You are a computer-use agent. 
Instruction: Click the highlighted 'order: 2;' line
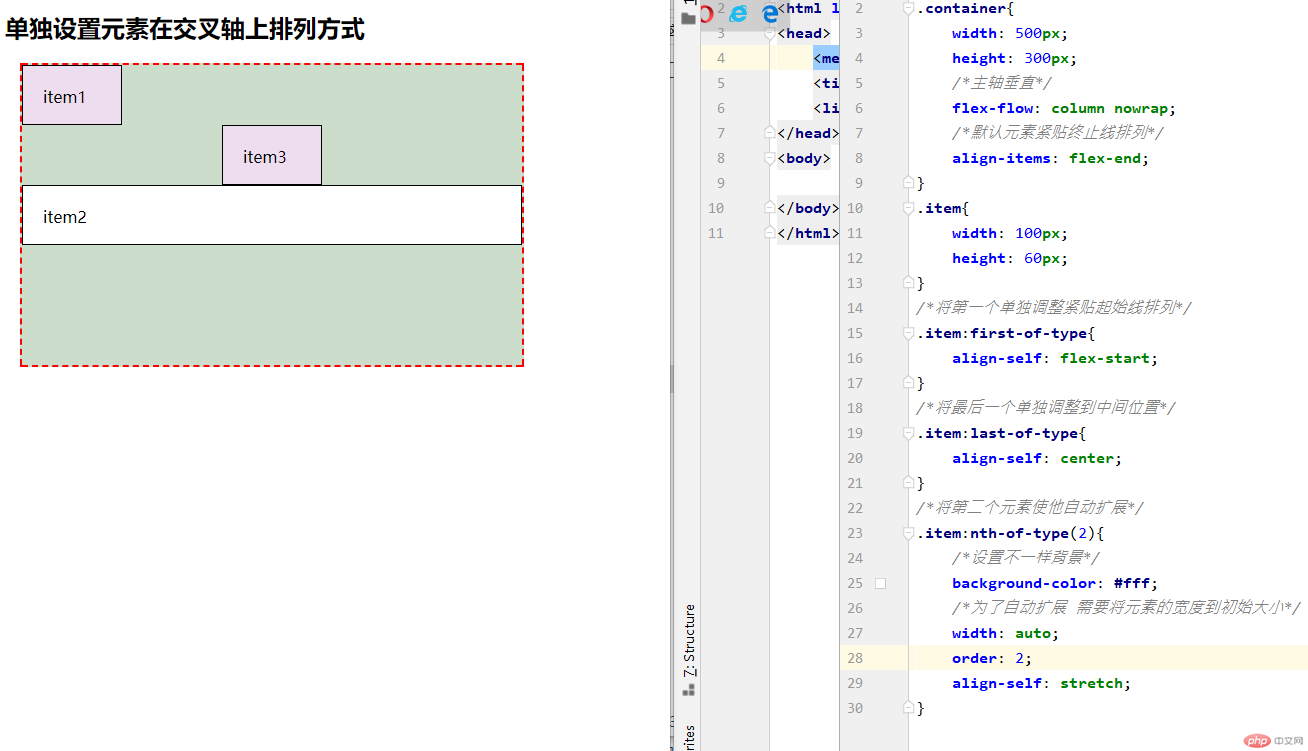coord(992,658)
